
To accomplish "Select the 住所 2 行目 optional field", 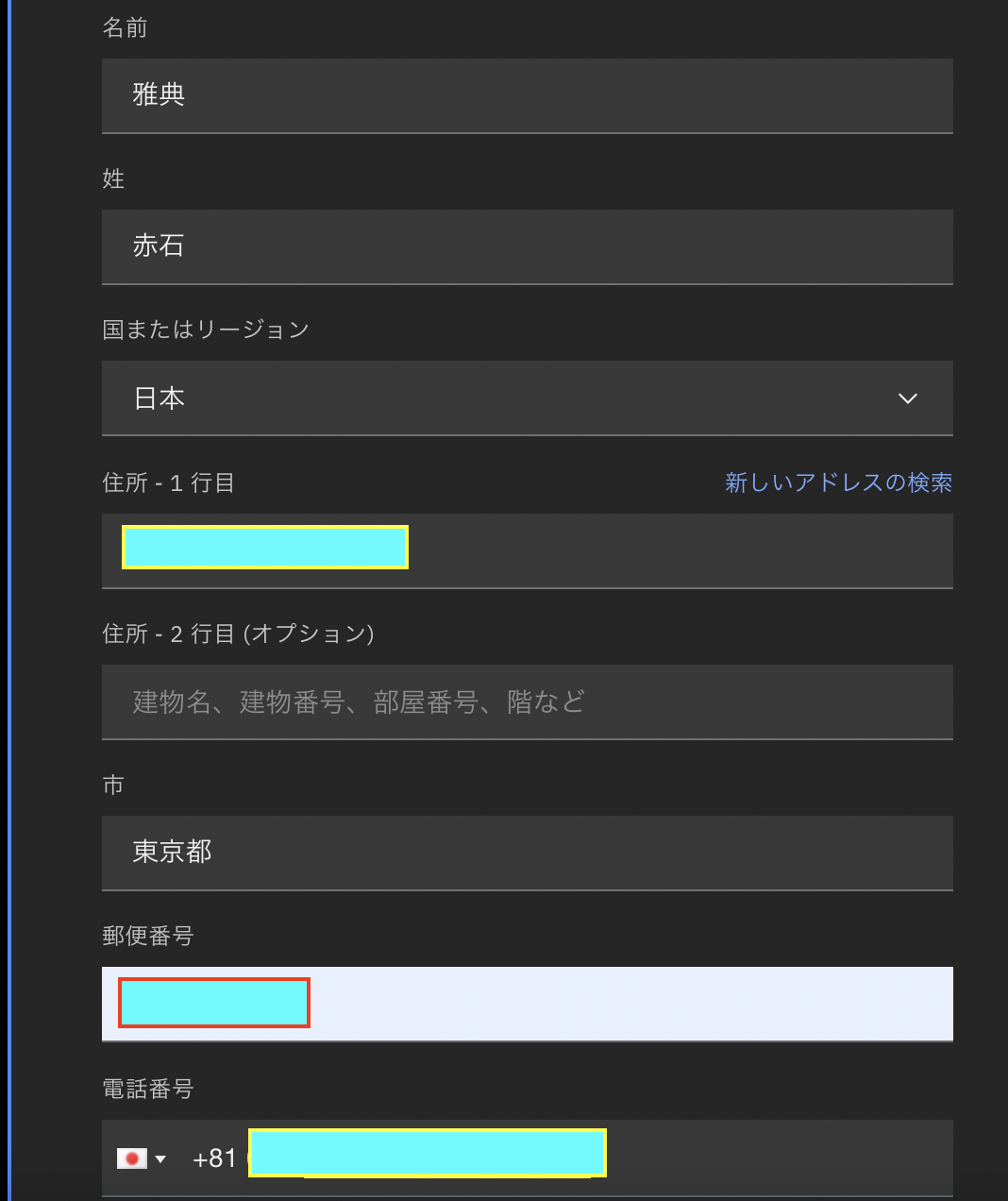I will [x=527, y=702].
